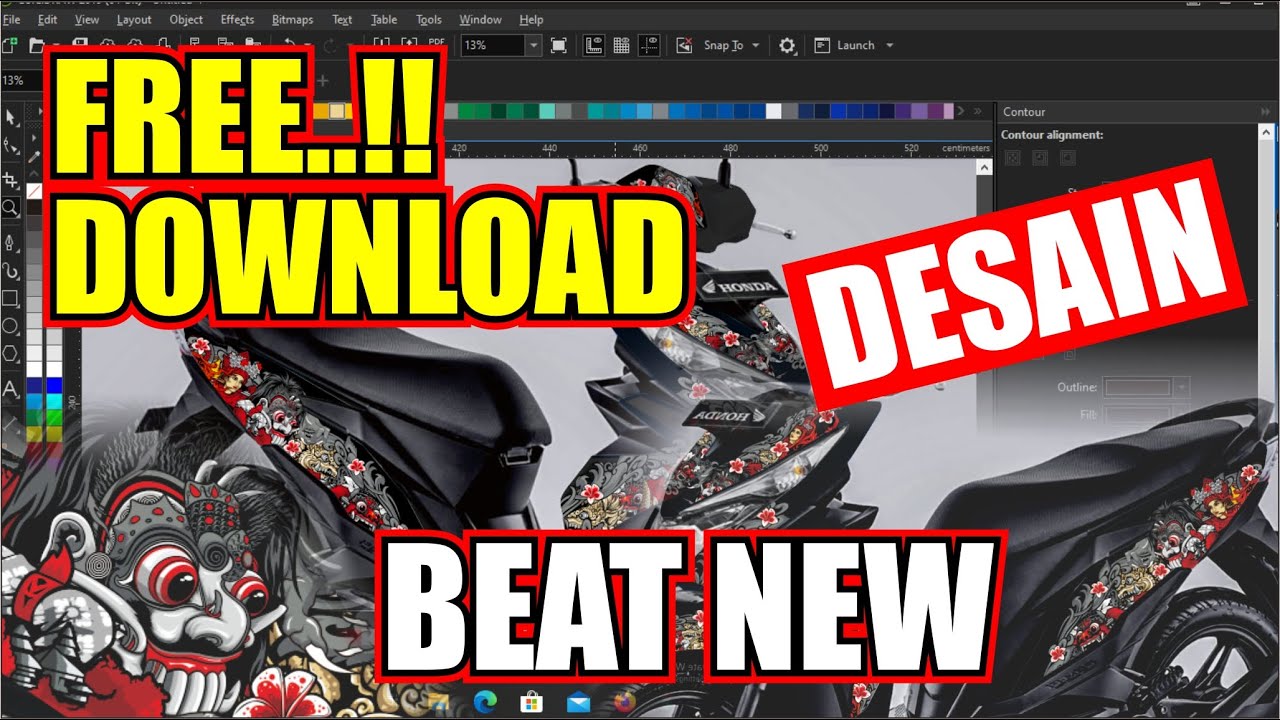
Task: Click the Contour docker title
Action: pos(1024,112)
